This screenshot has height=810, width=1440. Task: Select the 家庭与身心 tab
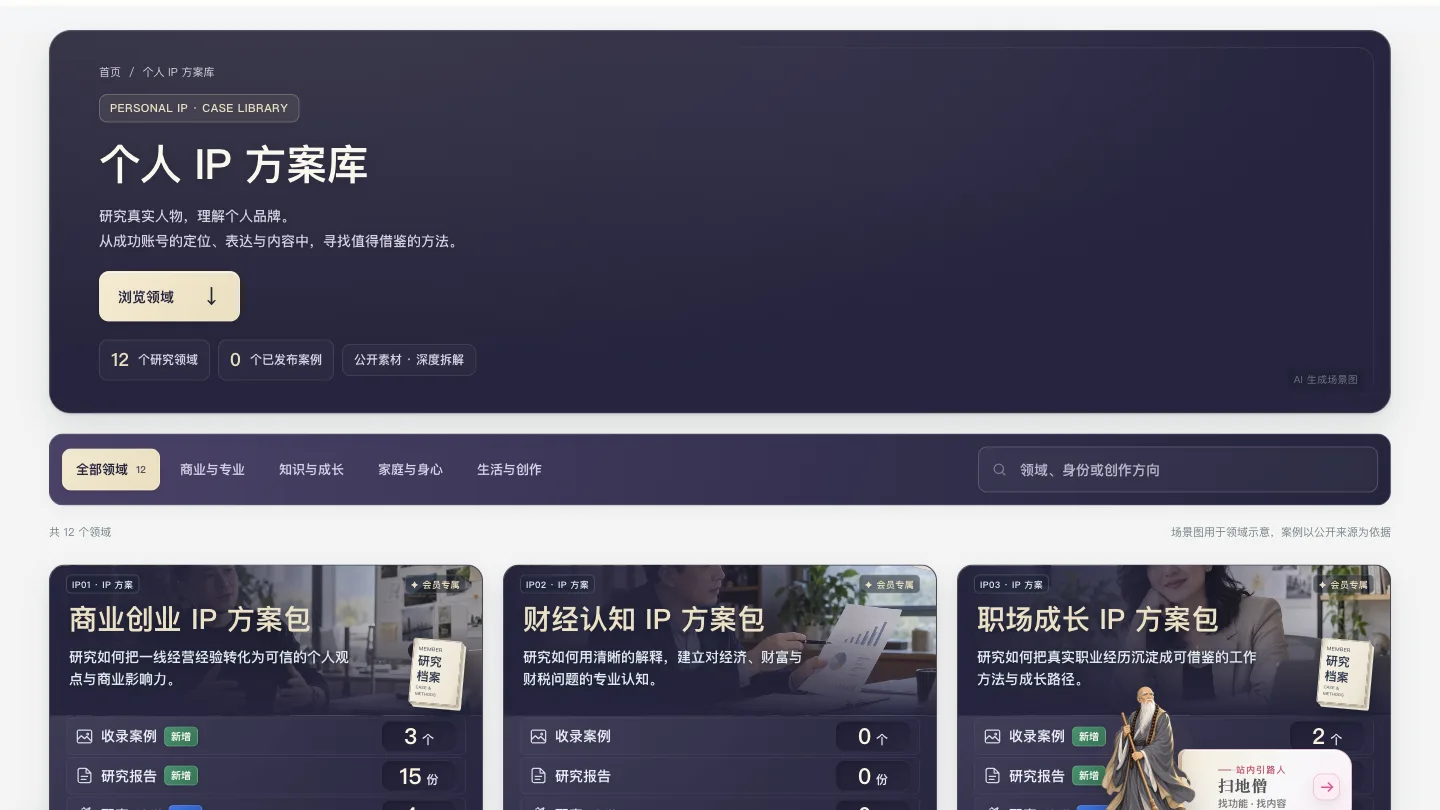[x=410, y=469]
